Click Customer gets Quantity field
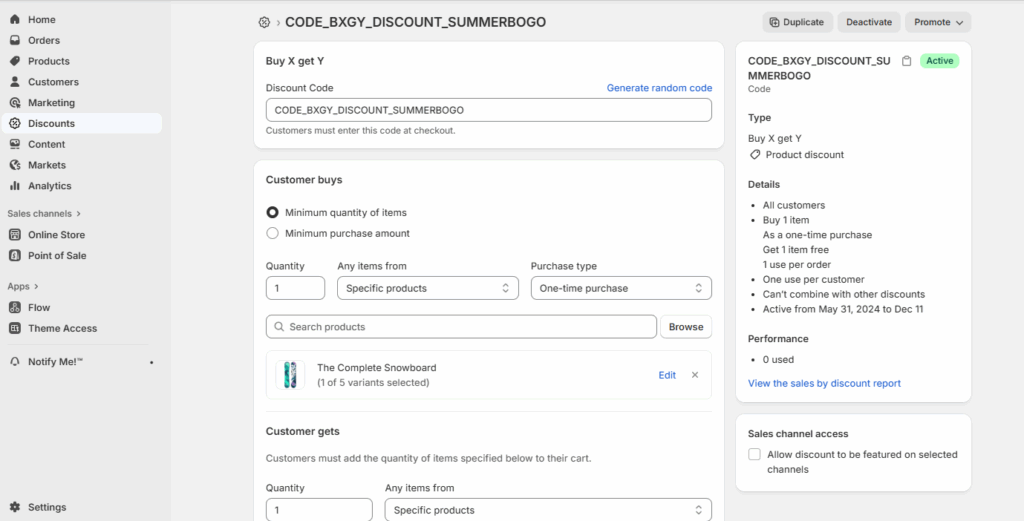Viewport: 1024px width, 521px height. pos(319,510)
